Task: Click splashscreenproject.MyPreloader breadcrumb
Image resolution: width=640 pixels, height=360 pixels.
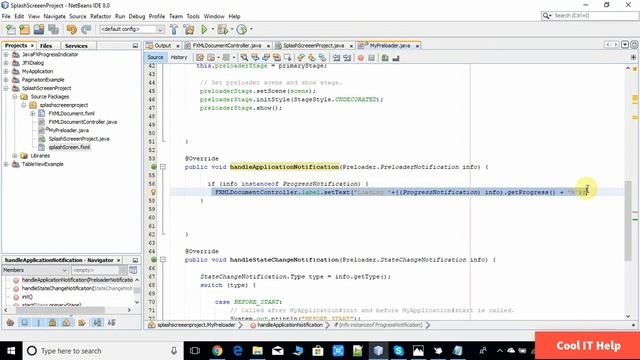Action: tap(196, 325)
